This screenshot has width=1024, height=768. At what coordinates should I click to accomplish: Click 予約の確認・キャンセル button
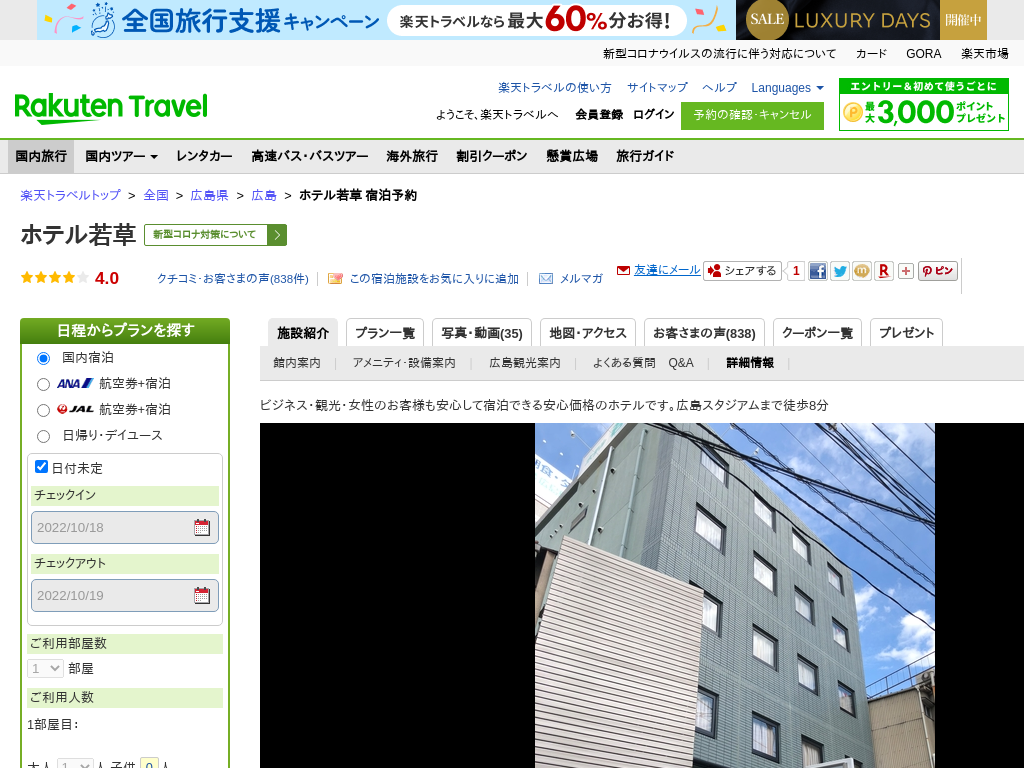pos(752,116)
